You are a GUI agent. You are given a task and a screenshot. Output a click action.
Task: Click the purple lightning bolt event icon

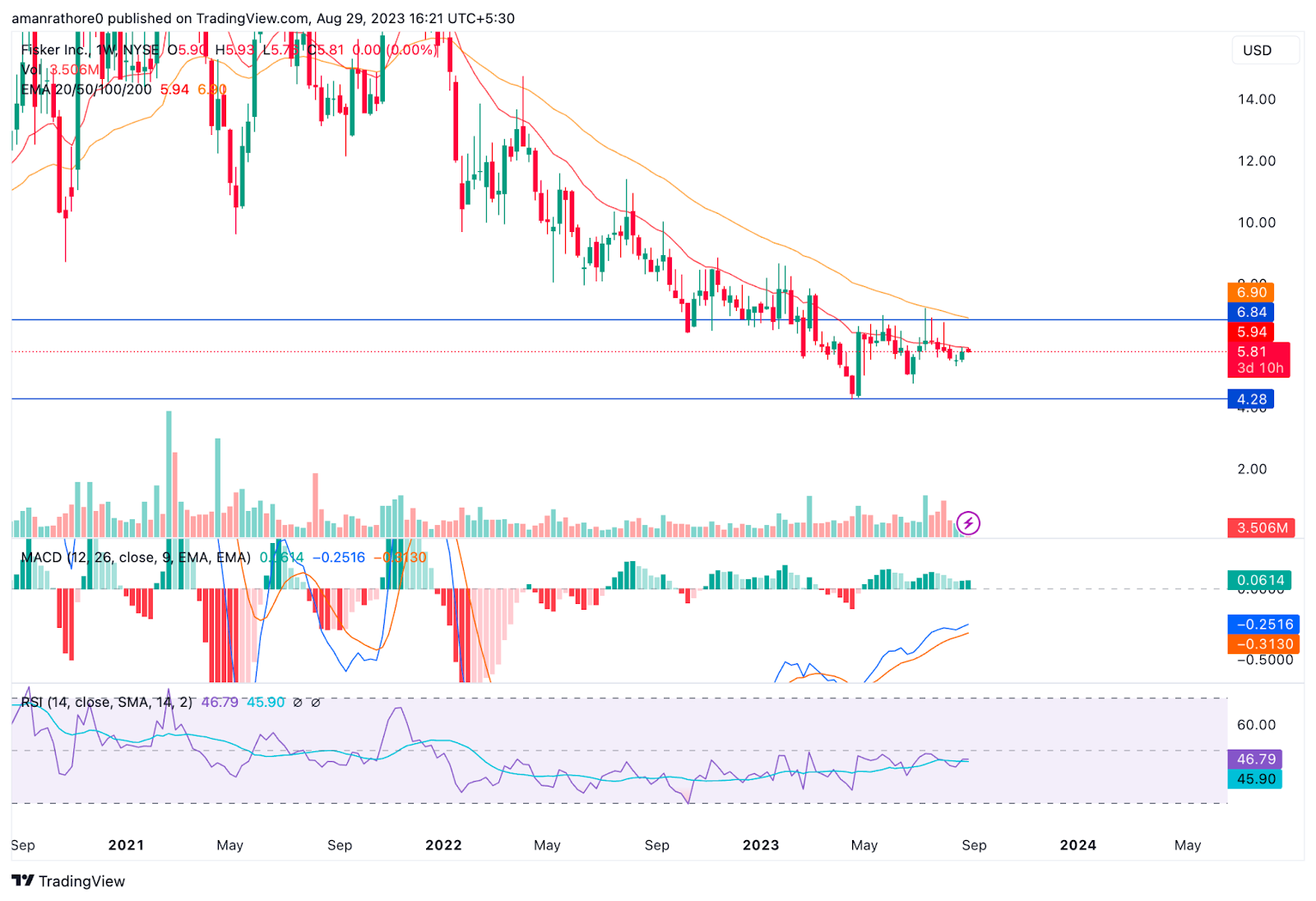point(968,522)
